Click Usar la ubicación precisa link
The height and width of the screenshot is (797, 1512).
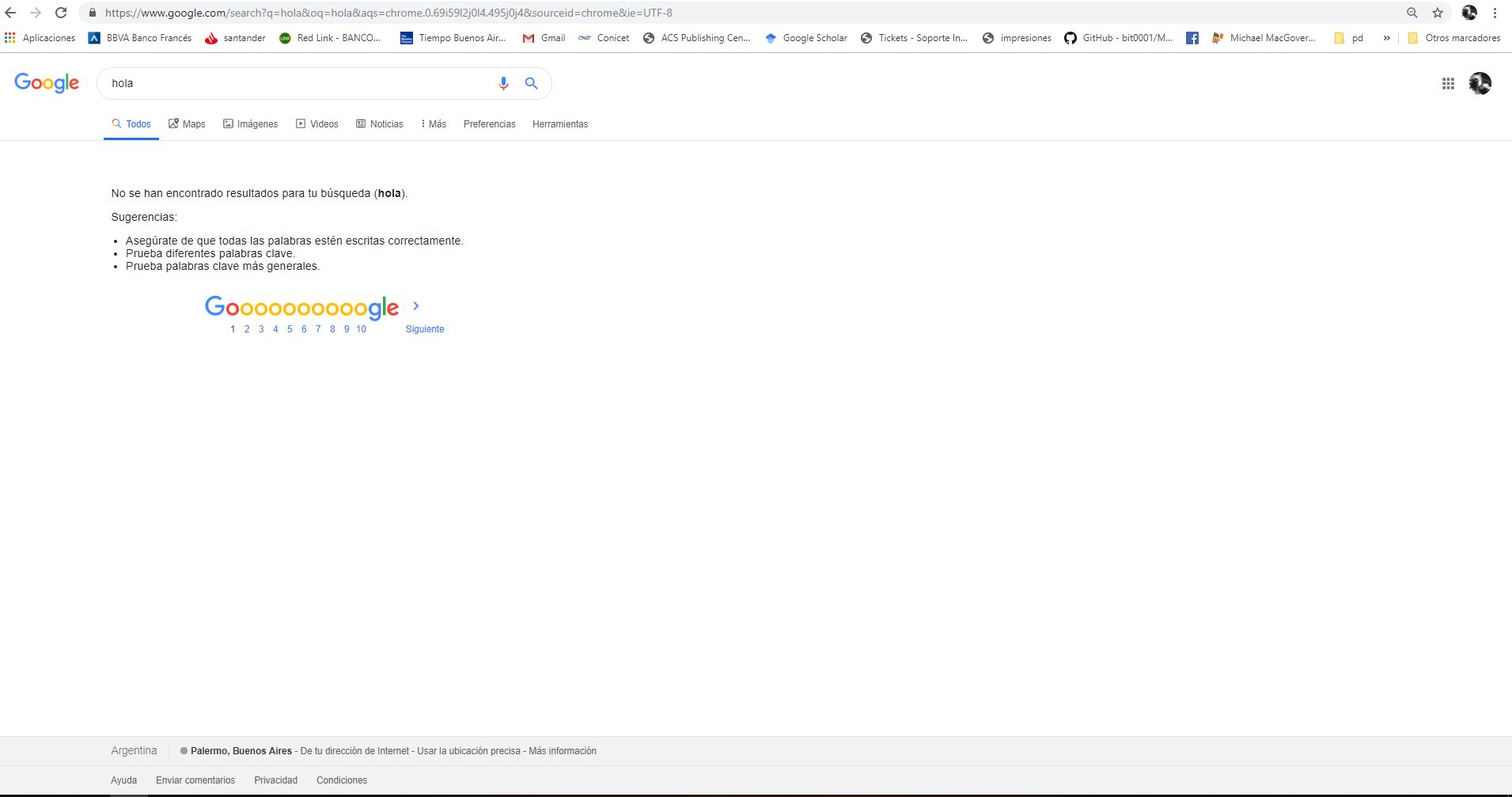tap(468, 751)
